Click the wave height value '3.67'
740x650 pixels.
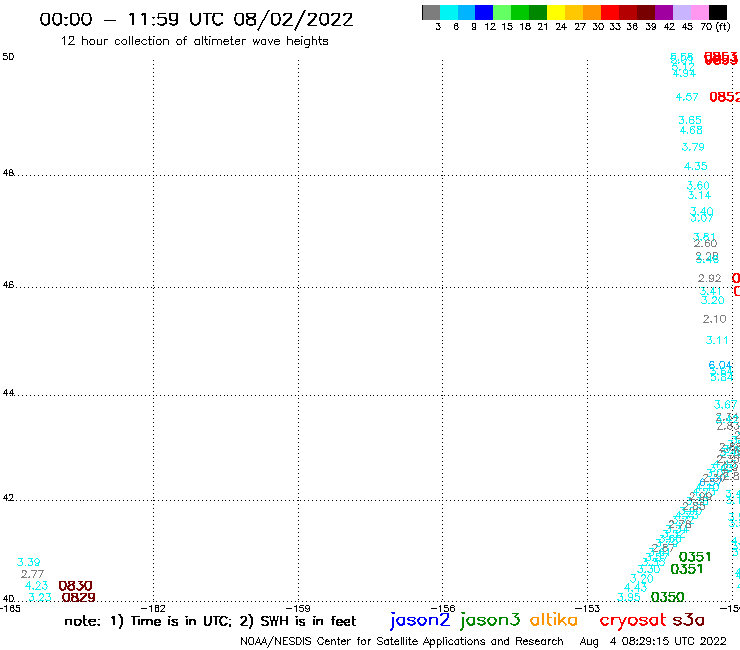coord(725,405)
